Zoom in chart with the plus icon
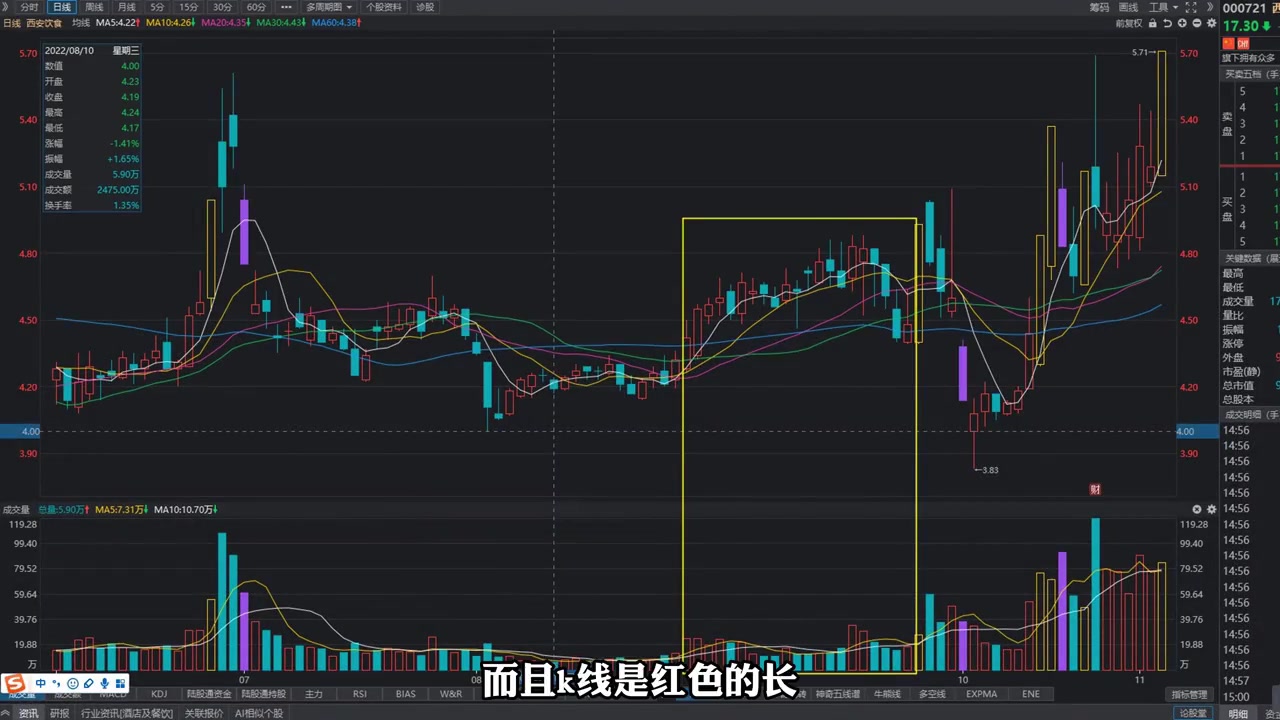The width and height of the screenshot is (1280, 720). [x=1184, y=22]
